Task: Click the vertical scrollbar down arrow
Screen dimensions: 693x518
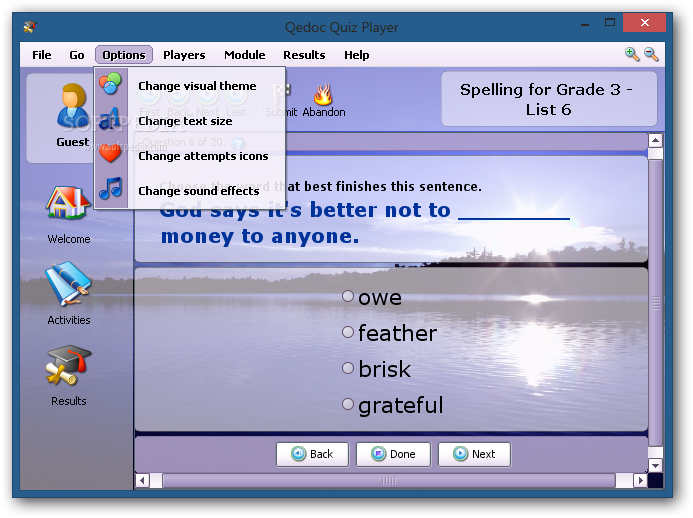Action: pyautogui.click(x=655, y=465)
